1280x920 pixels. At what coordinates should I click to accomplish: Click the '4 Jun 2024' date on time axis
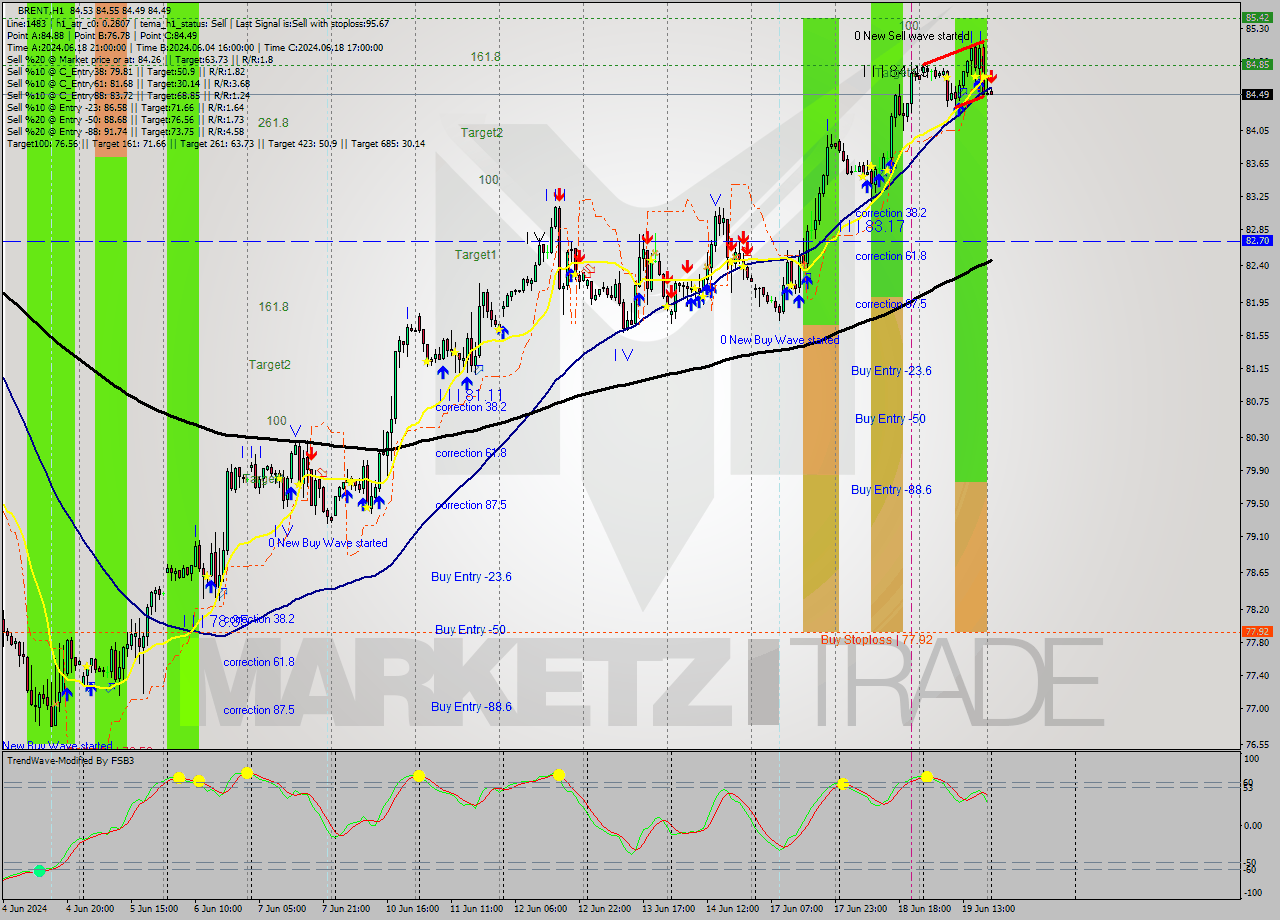click(24, 909)
